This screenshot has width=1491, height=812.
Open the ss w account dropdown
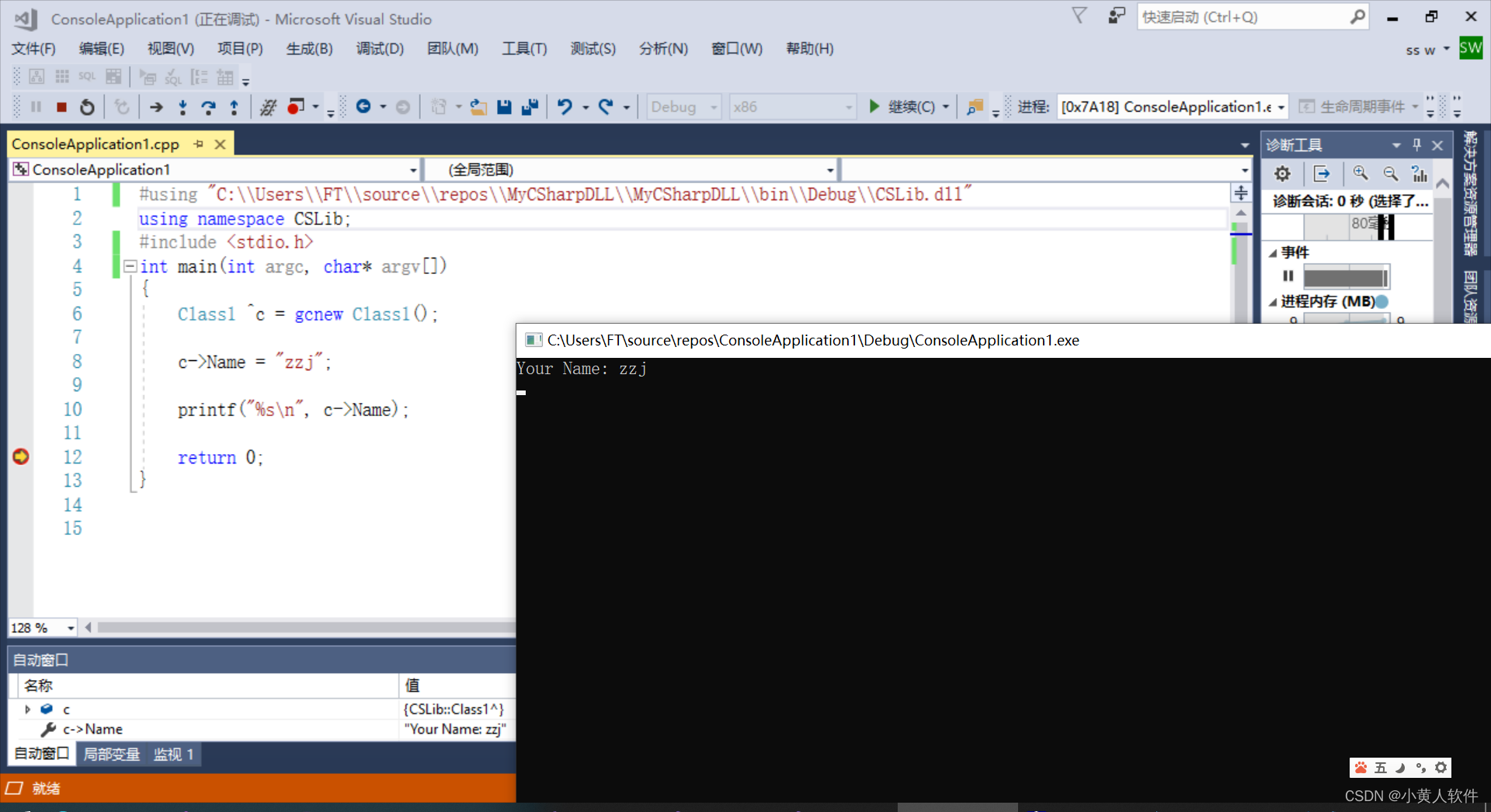pos(1427,50)
